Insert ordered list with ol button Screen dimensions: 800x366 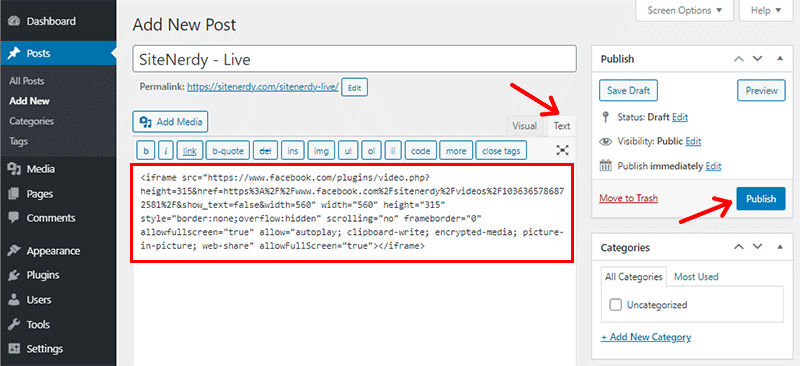coord(371,151)
